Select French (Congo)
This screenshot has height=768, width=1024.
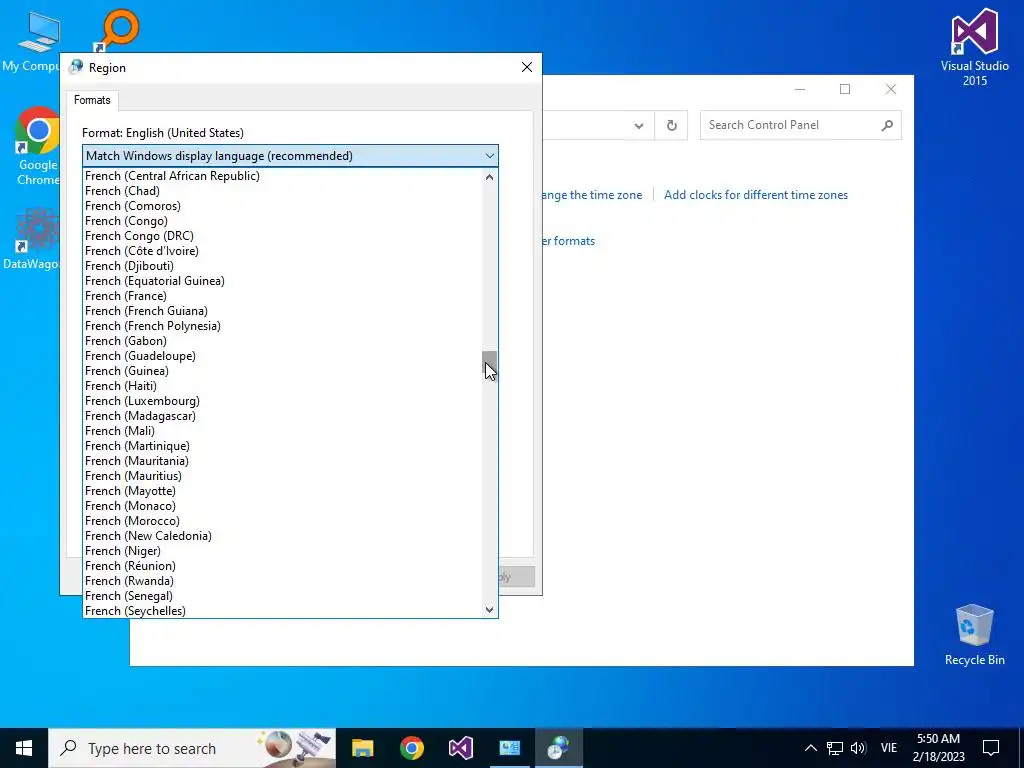click(283, 221)
